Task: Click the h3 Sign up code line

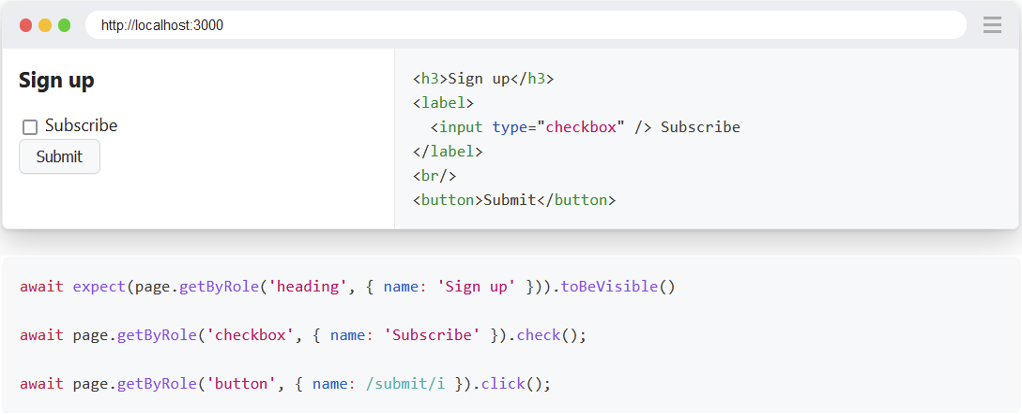Action: 483,79
